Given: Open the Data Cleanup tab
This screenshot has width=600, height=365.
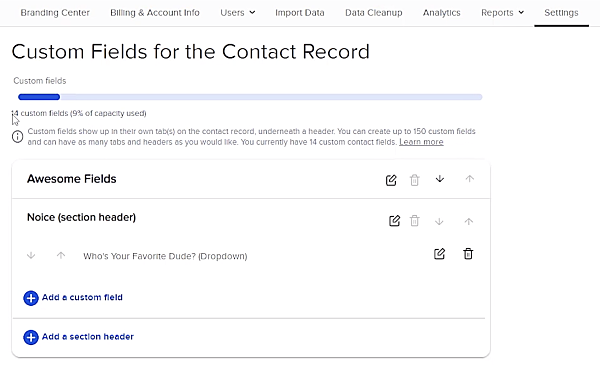Looking at the screenshot, I should coord(373,13).
